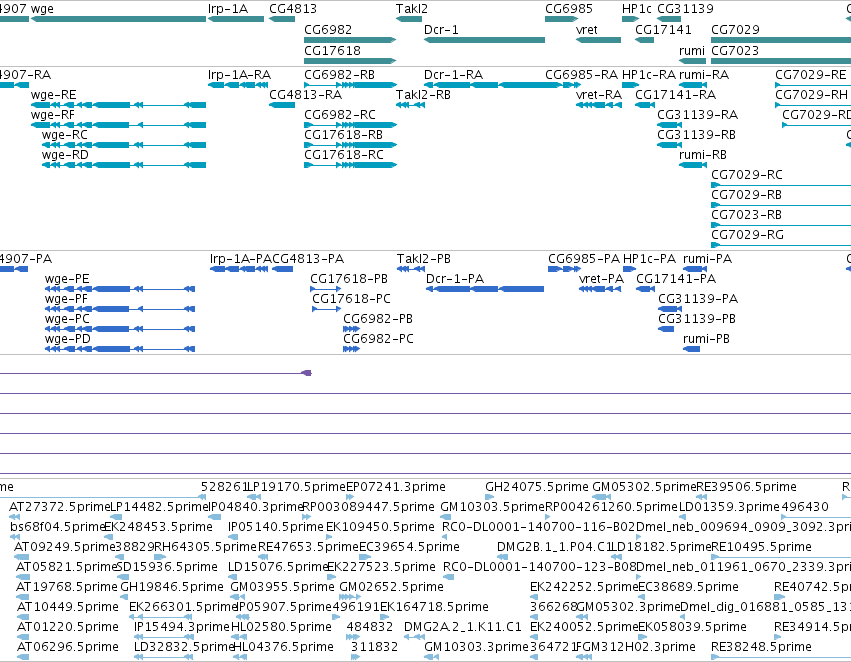The image size is (851, 662).
Task: Click the Dcr-1-RA transcript label
Action: point(453,74)
